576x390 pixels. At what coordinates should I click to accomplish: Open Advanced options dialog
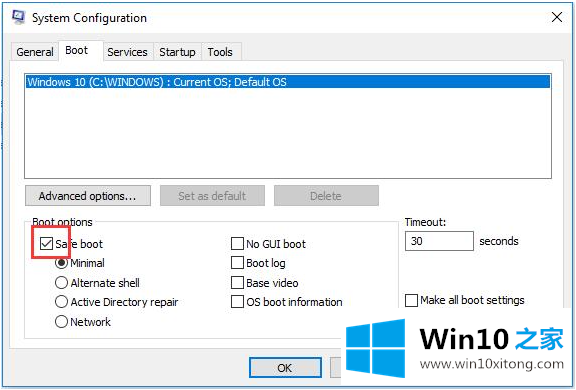[x=88, y=196]
